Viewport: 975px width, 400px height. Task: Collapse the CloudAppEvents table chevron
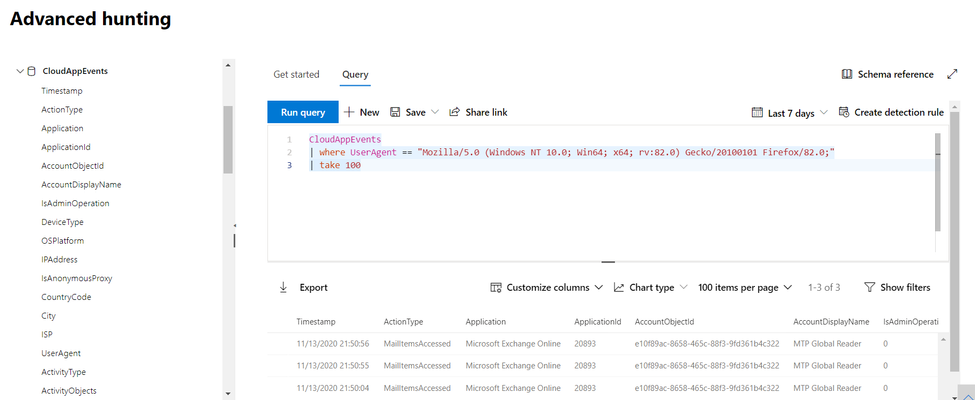coord(20,71)
